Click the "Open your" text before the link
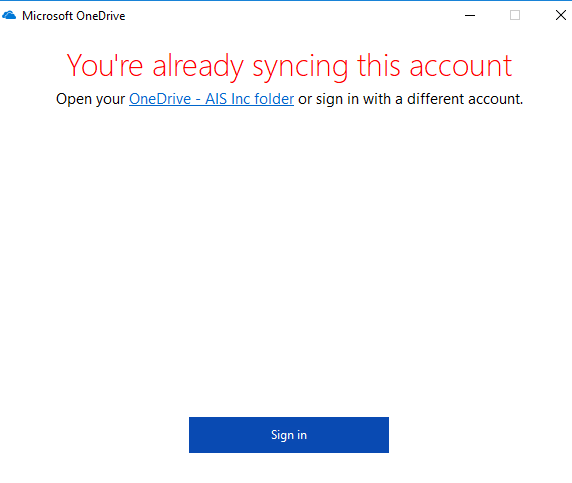Screen dimensions: 572x483 (90, 99)
